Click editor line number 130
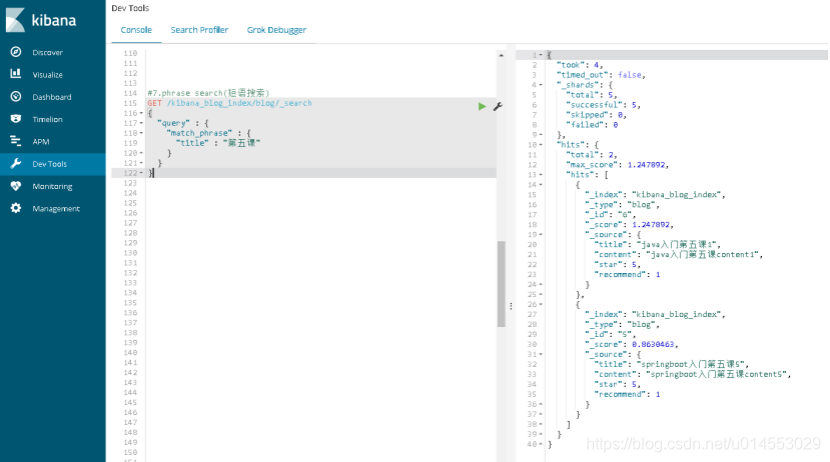The image size is (830, 462). click(130, 253)
